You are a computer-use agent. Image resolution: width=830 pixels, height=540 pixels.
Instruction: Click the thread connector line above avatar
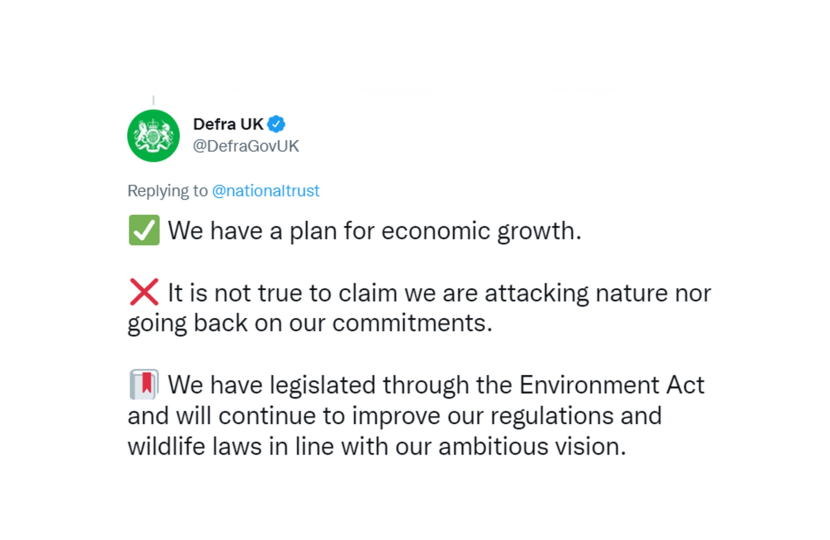(x=153, y=100)
